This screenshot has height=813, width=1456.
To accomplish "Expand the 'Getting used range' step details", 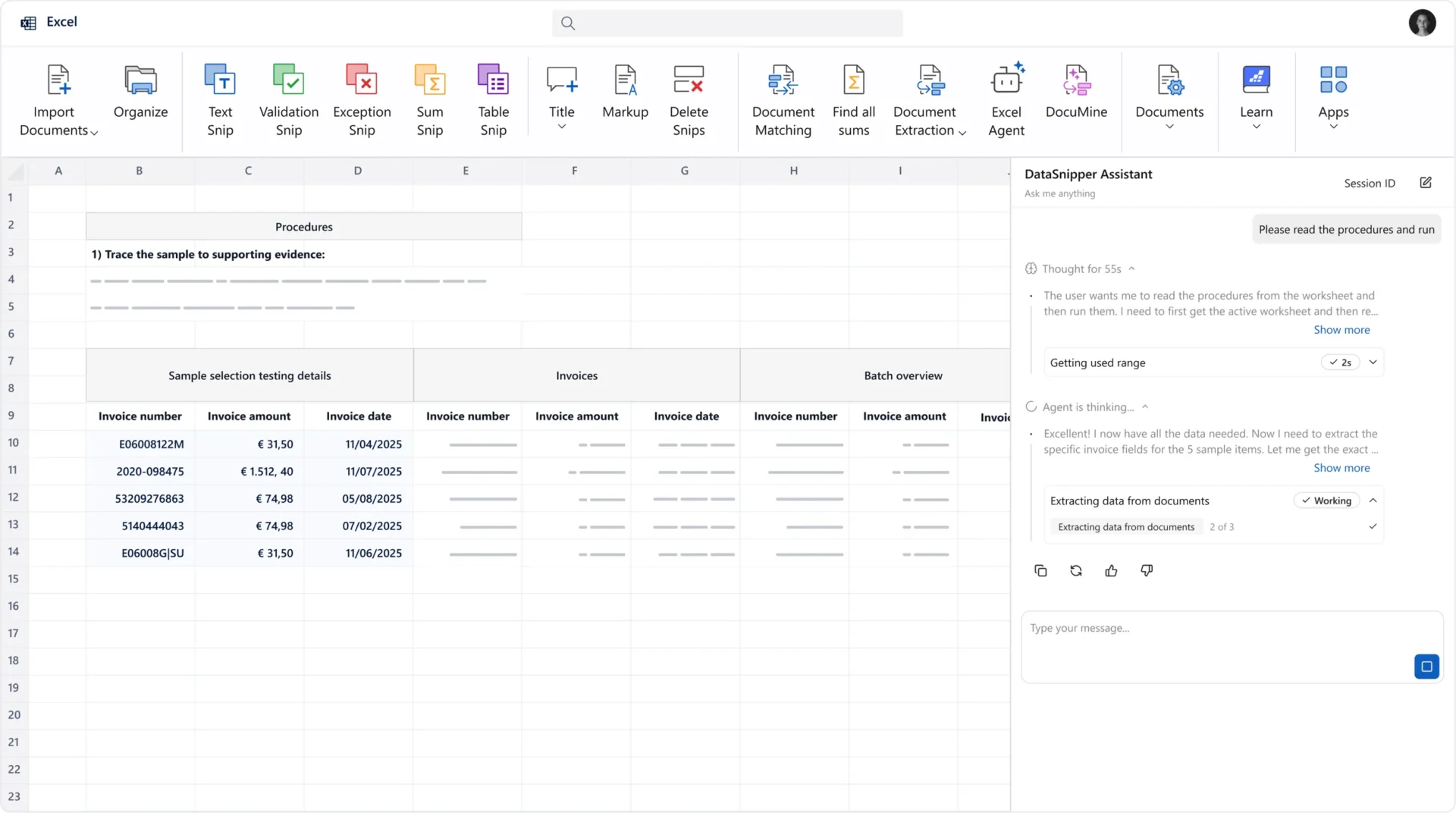I will 1373,362.
